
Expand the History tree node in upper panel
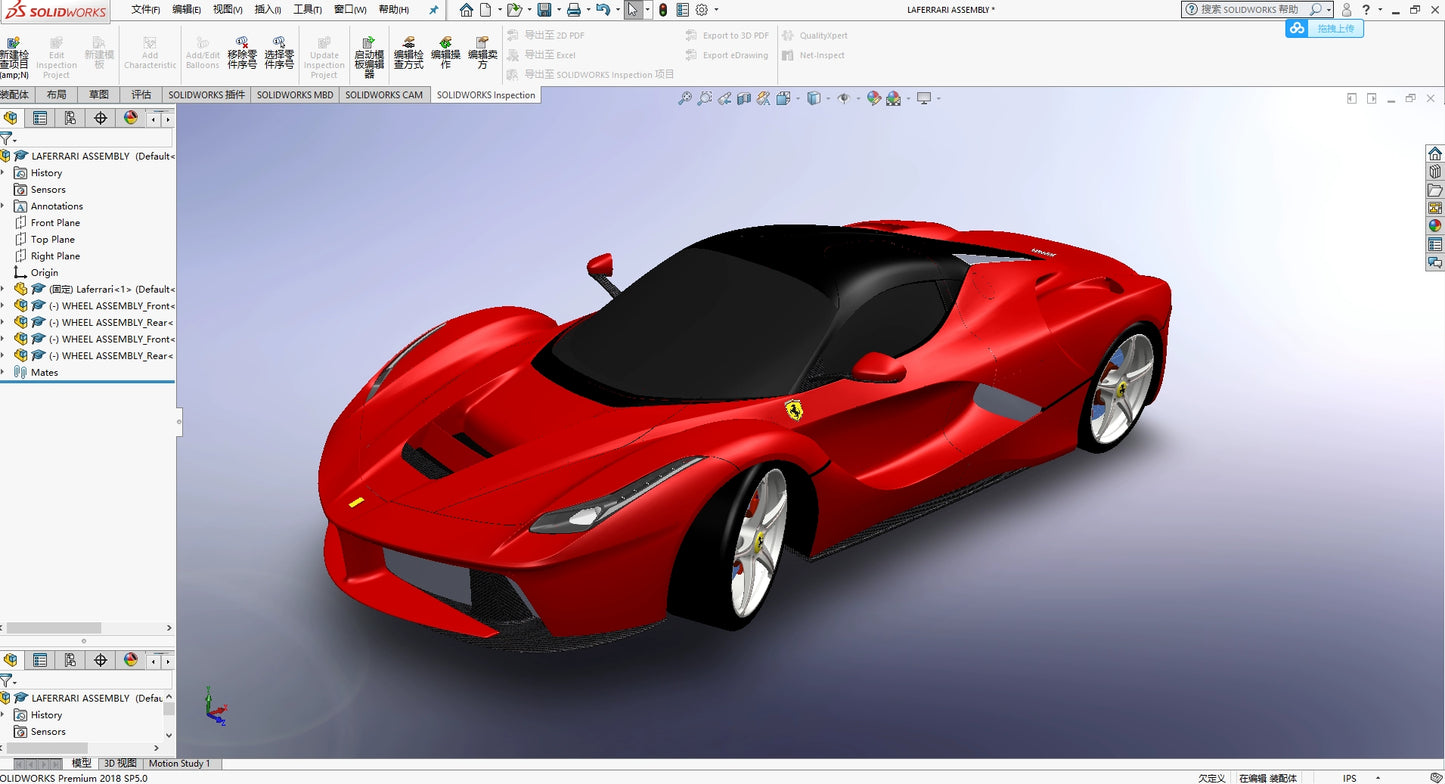[3, 173]
